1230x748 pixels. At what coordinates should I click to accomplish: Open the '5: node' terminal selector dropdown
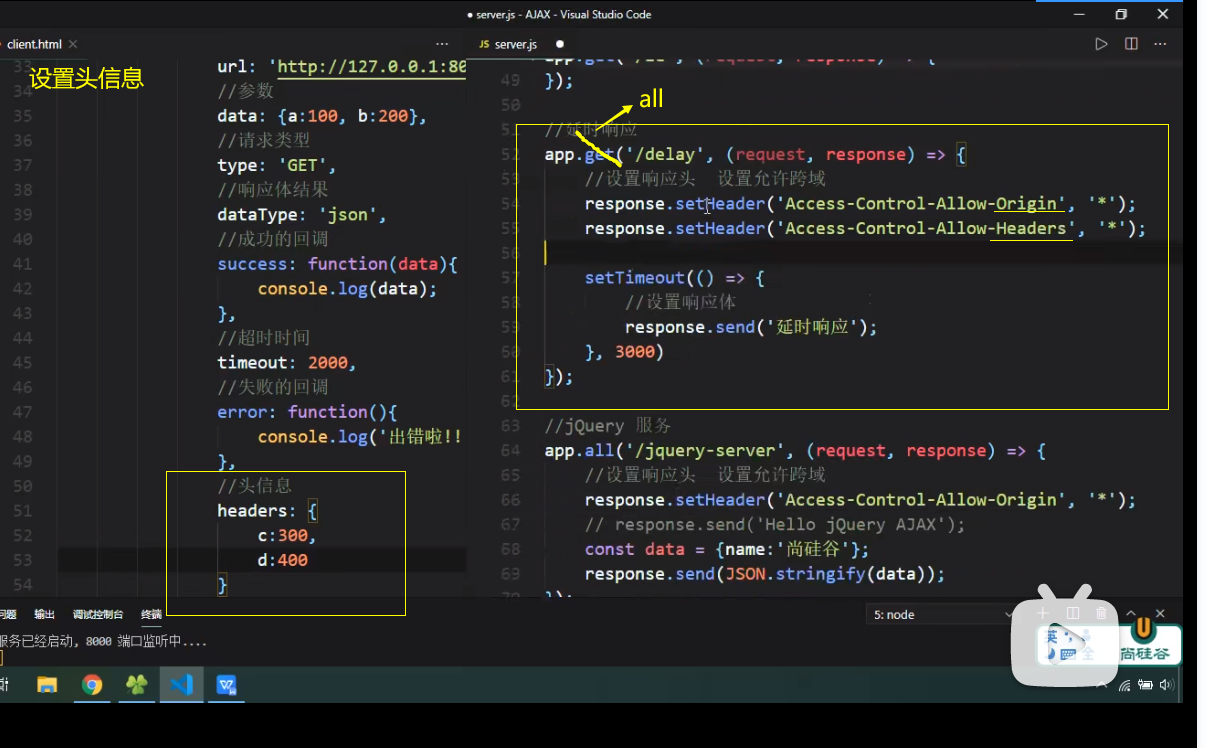click(942, 614)
